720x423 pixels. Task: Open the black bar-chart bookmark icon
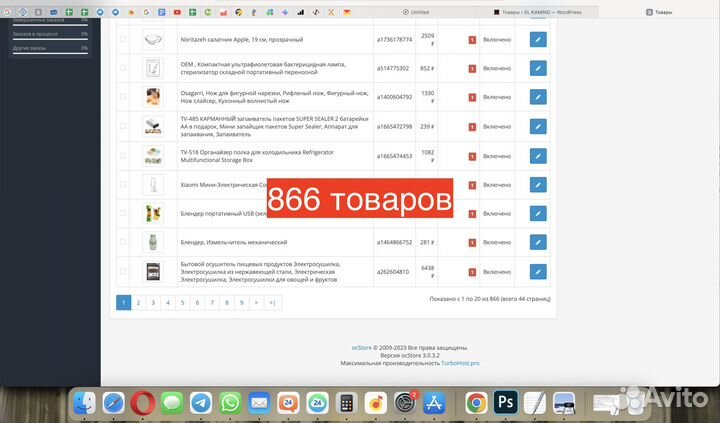click(300, 12)
